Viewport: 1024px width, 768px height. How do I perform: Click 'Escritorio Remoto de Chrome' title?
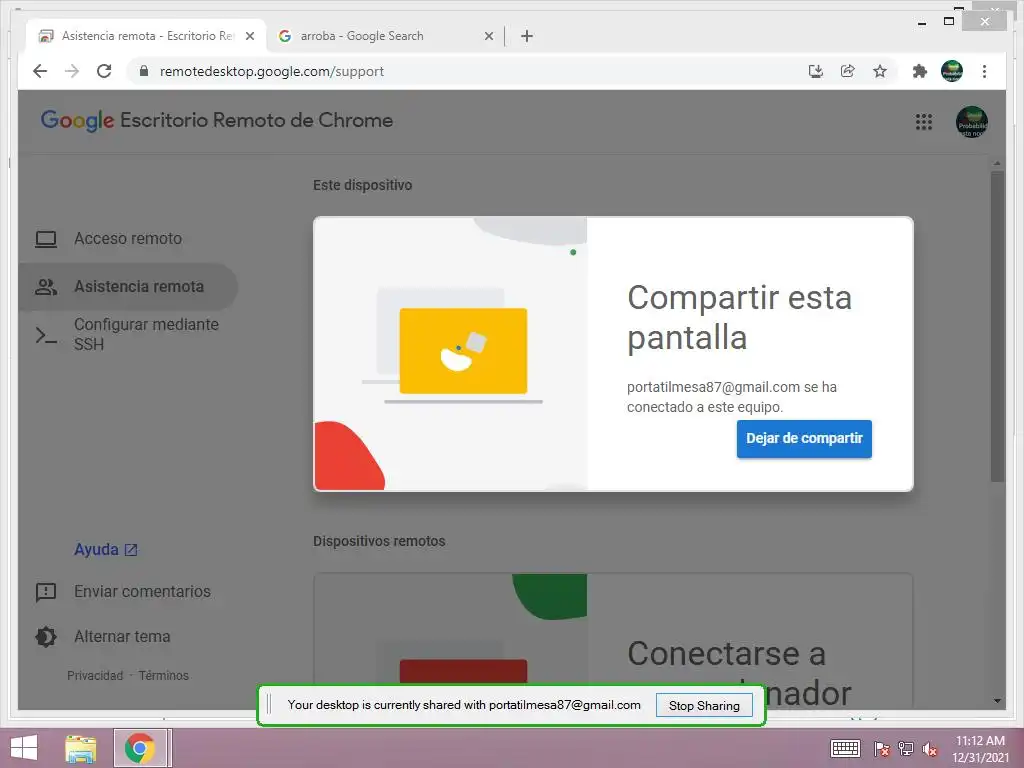click(257, 120)
